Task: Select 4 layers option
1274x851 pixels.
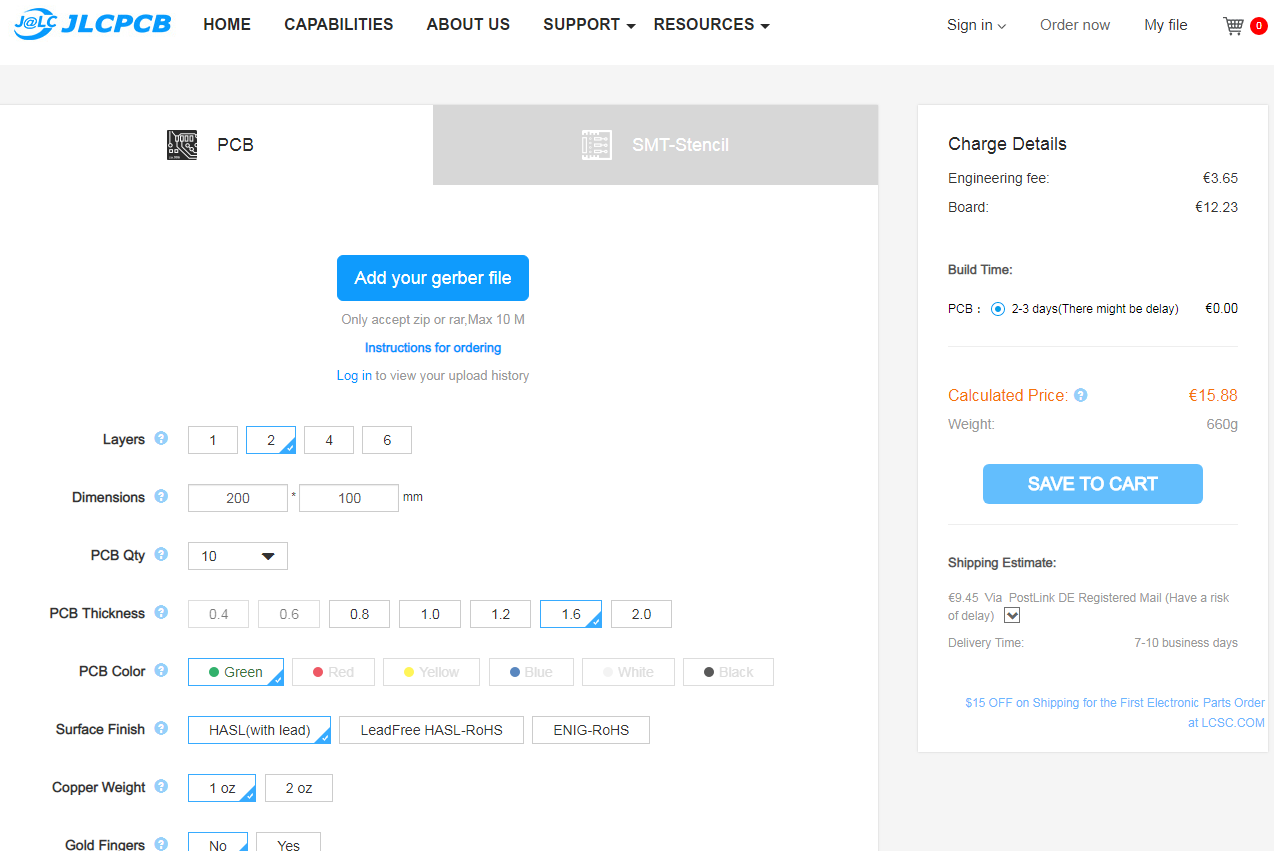Action: [329, 440]
